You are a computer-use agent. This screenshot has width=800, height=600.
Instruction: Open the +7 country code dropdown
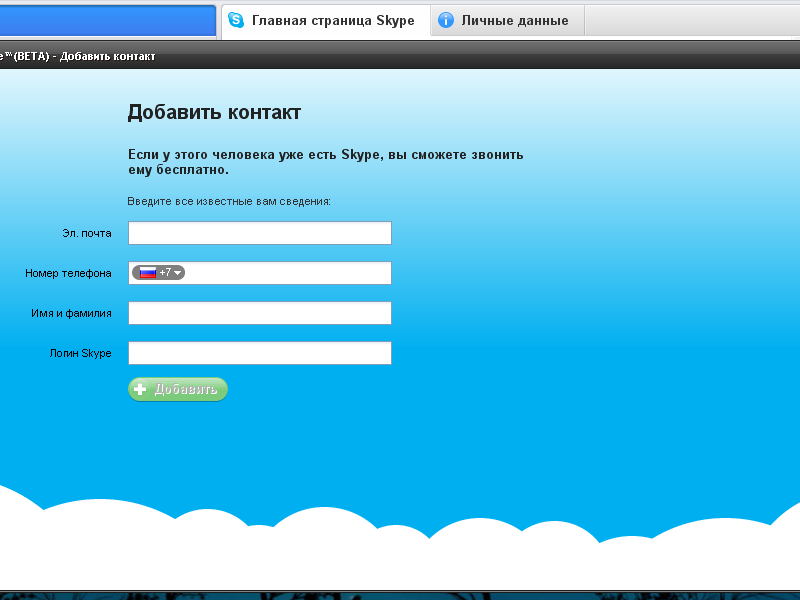(159, 272)
